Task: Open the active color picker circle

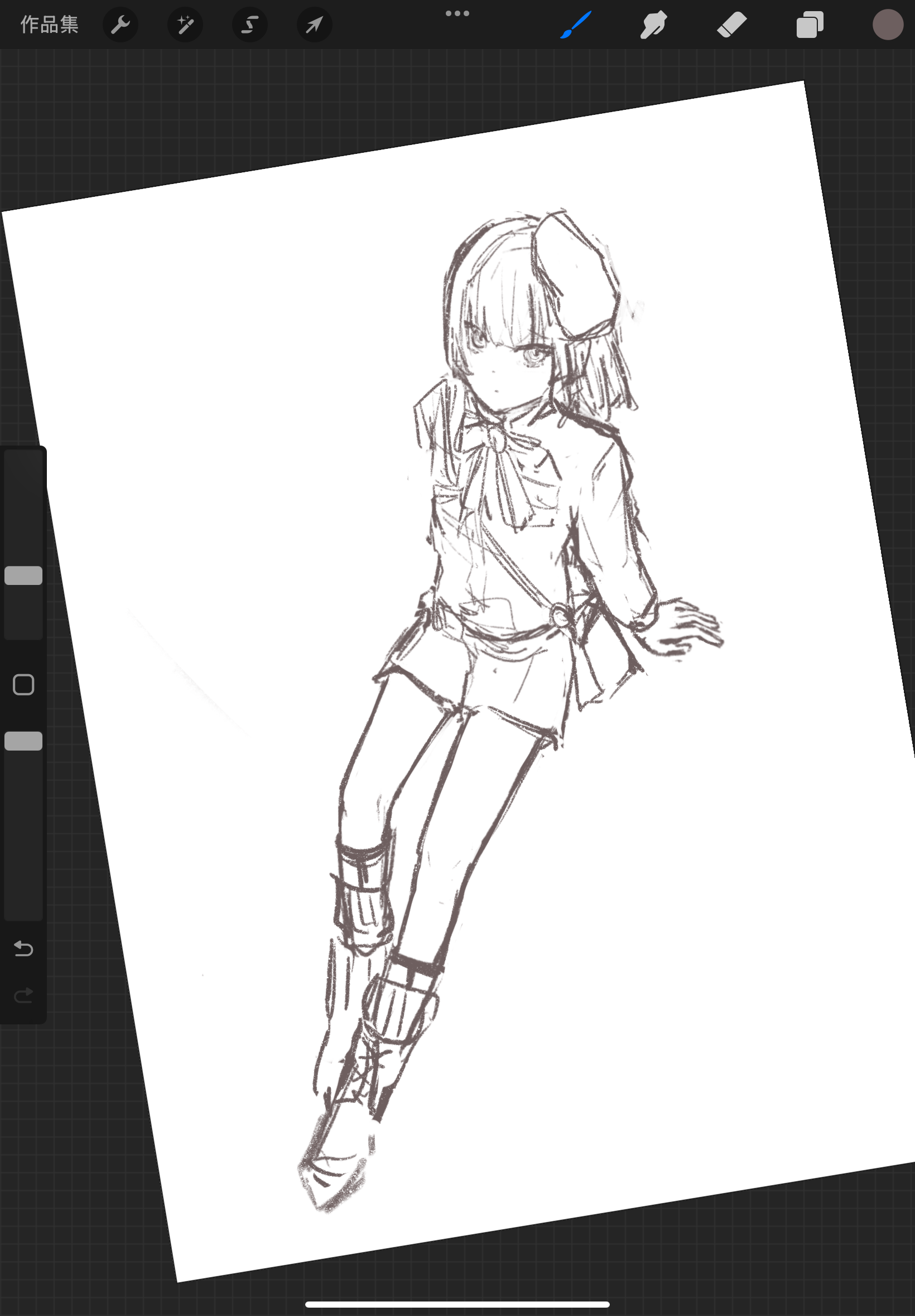Action: click(888, 25)
